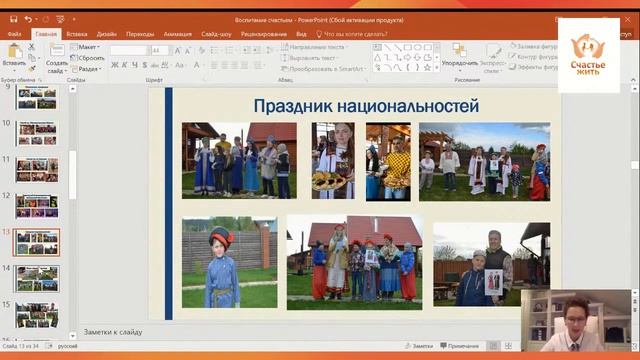Click the 'Что вы хотите сделать?' search box
This screenshot has width=640, height=360.
click(352, 34)
